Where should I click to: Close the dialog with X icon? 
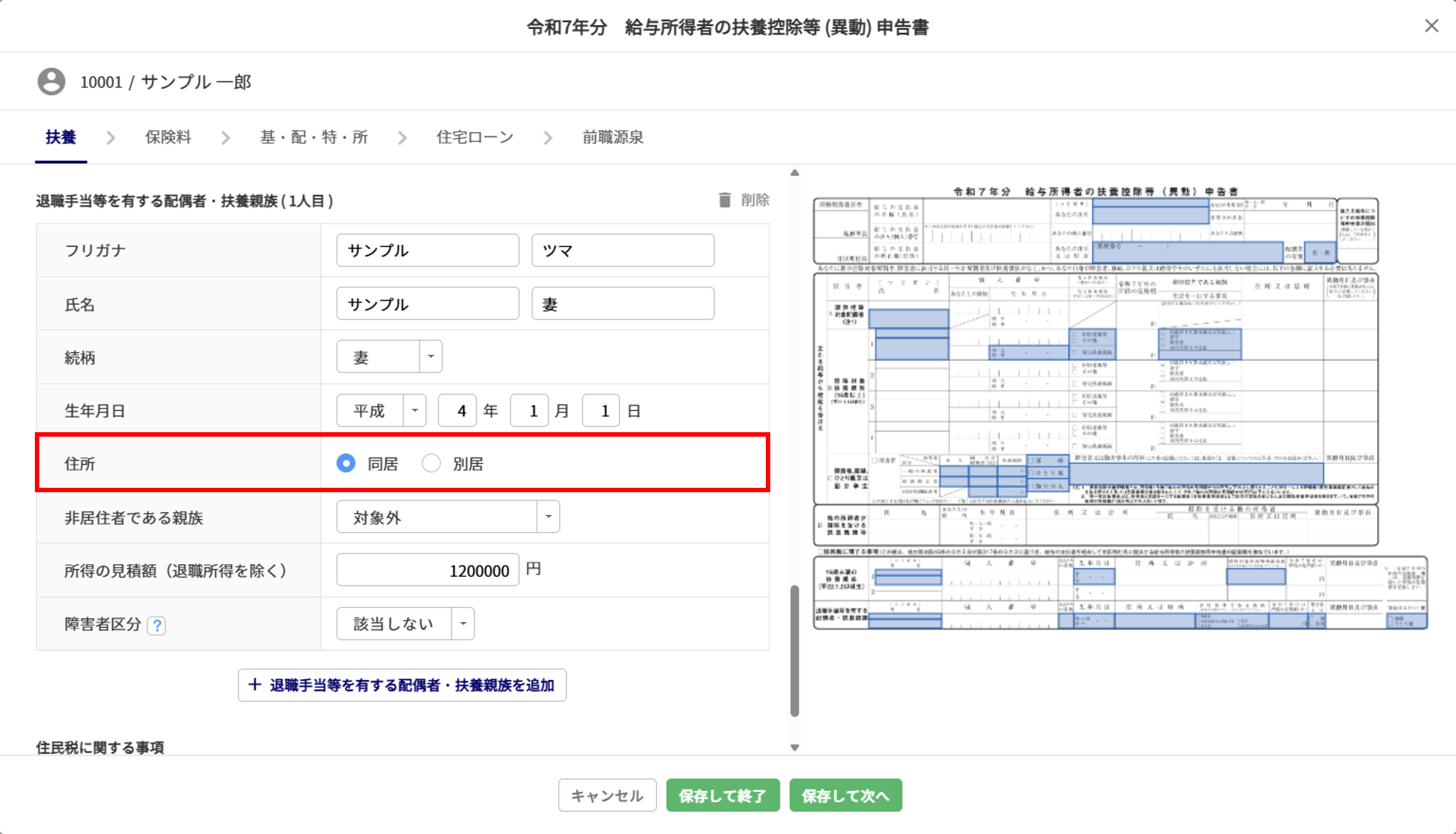point(1431,26)
